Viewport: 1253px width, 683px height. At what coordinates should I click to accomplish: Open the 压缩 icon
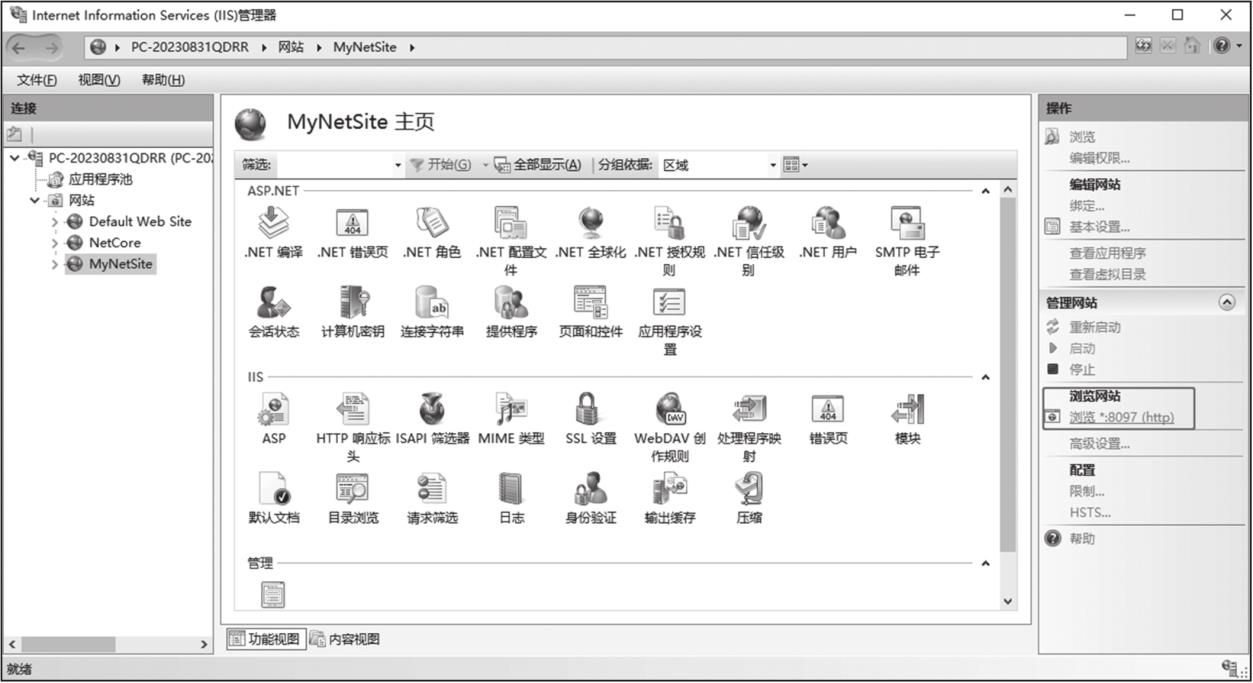click(x=748, y=488)
